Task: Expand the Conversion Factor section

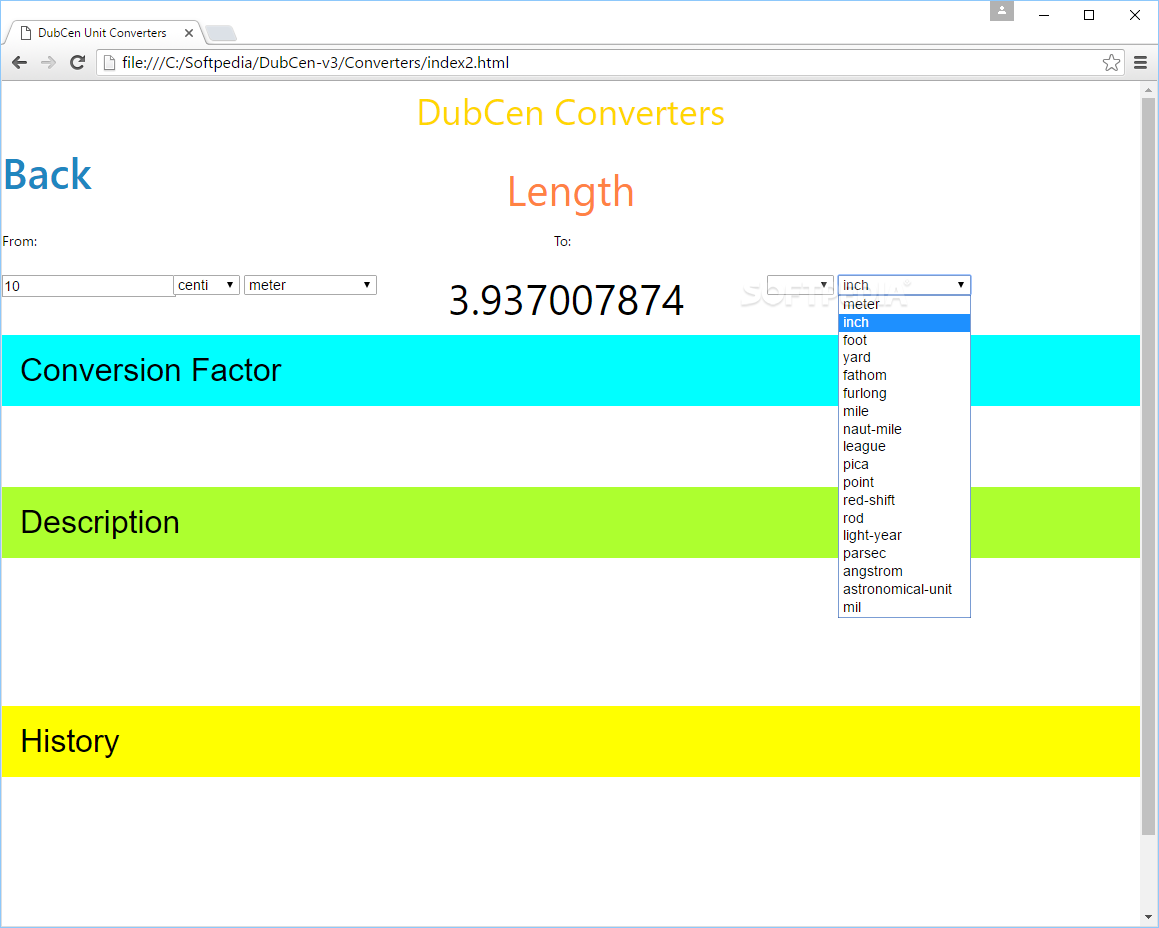Action: [x=571, y=370]
